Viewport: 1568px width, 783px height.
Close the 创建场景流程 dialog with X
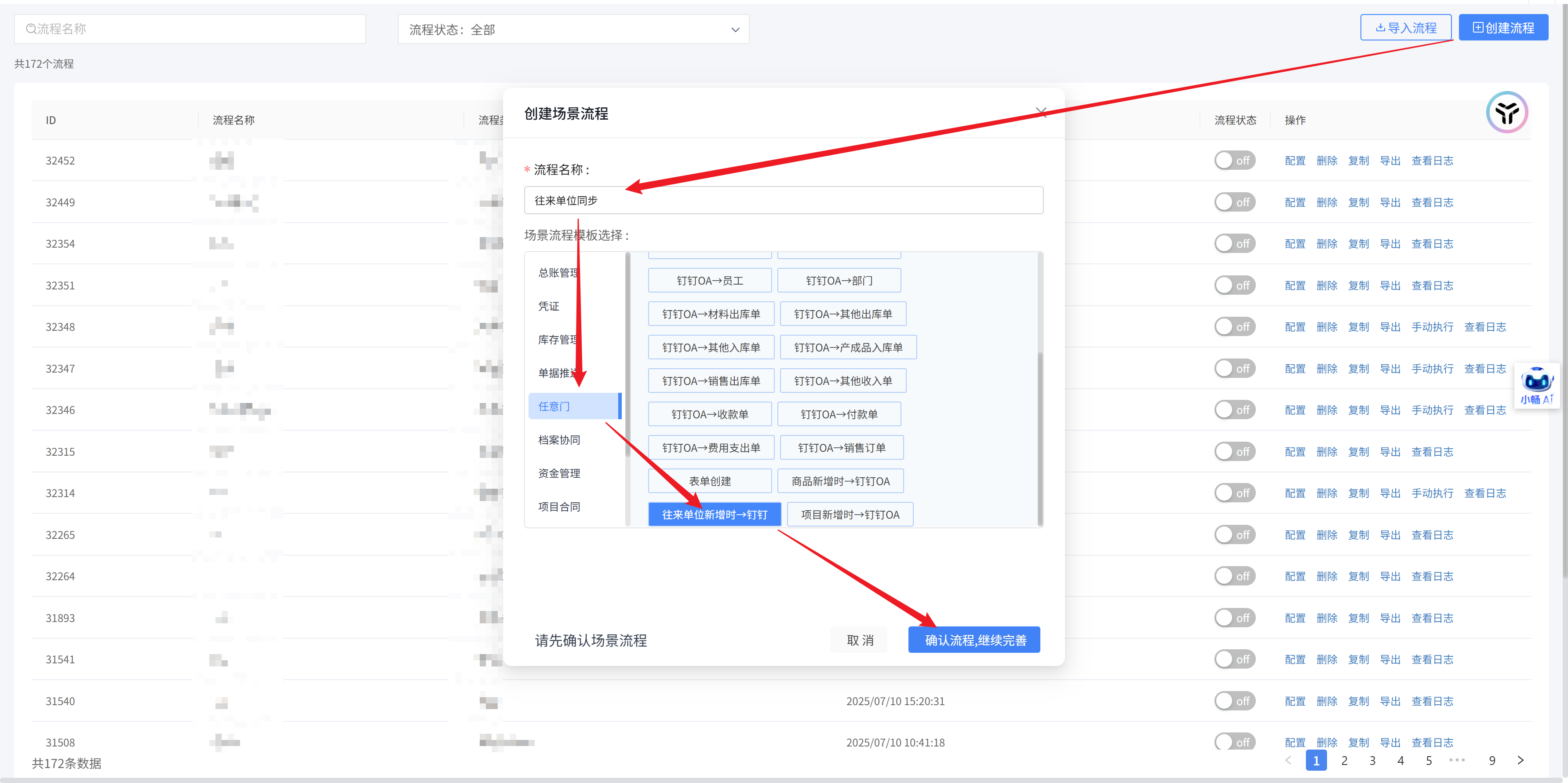tap(1041, 113)
